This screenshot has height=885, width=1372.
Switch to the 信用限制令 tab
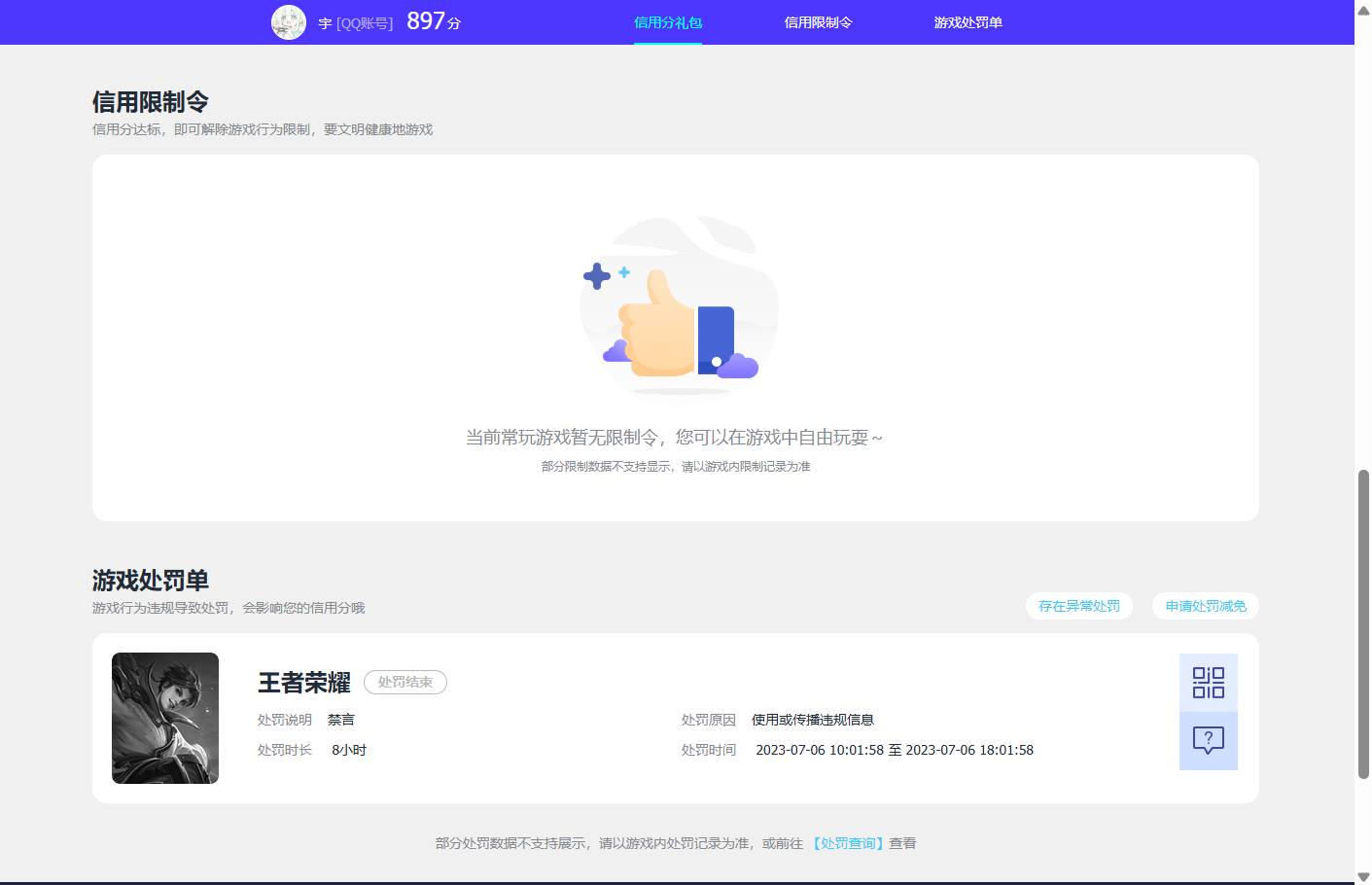pos(818,21)
